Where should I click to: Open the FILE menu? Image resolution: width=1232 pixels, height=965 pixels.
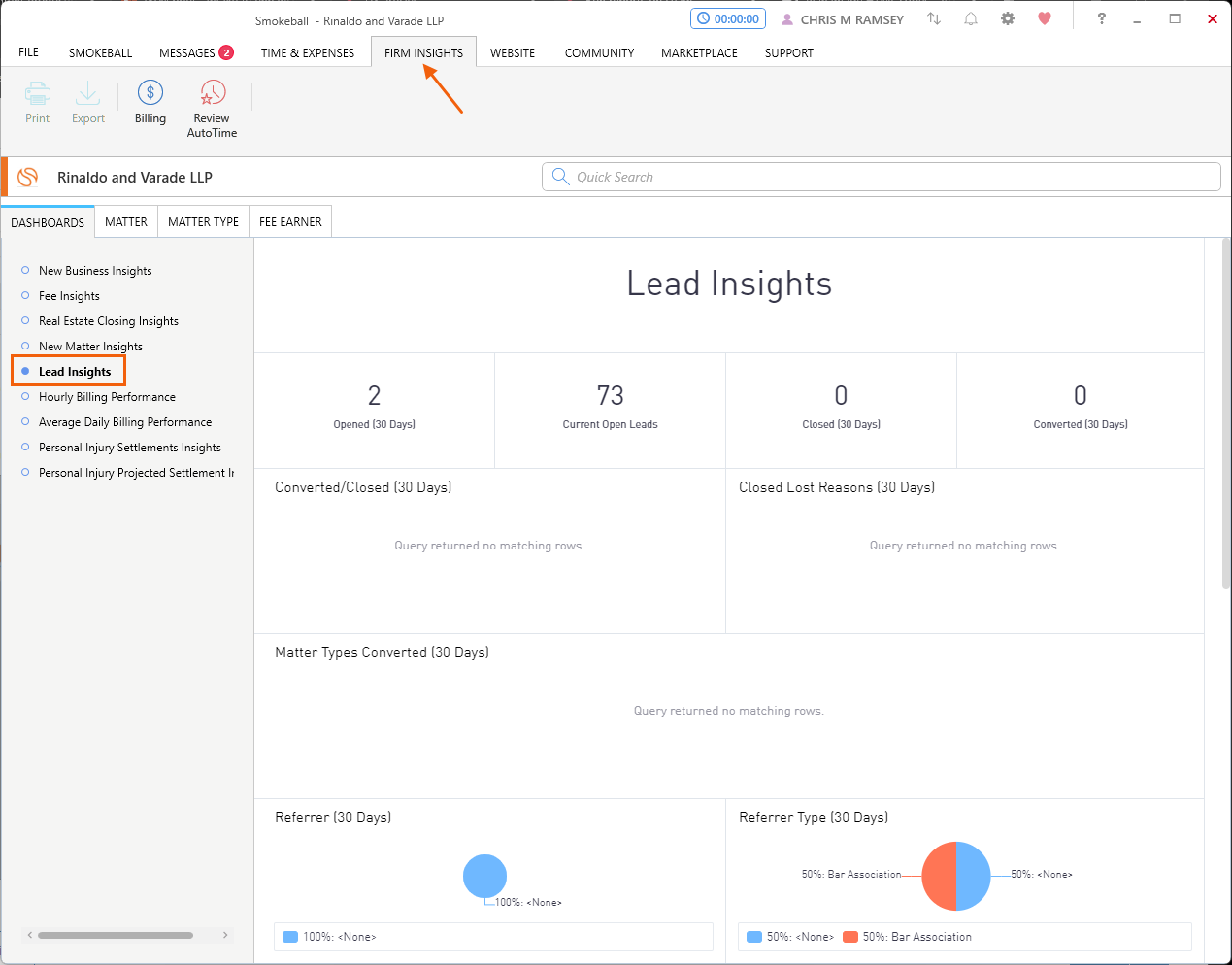click(x=29, y=52)
